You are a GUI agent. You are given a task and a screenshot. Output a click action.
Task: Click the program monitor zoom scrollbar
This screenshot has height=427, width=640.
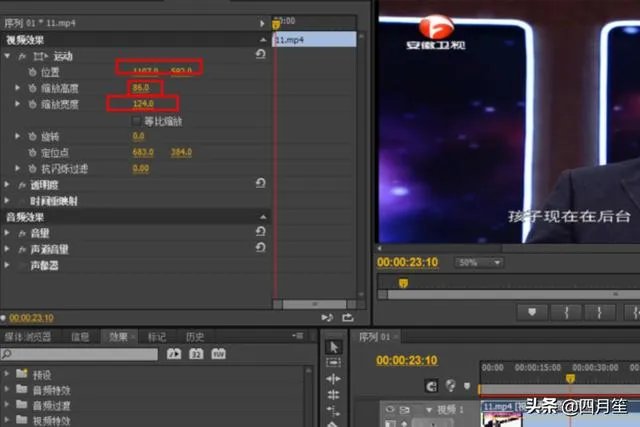(514, 294)
